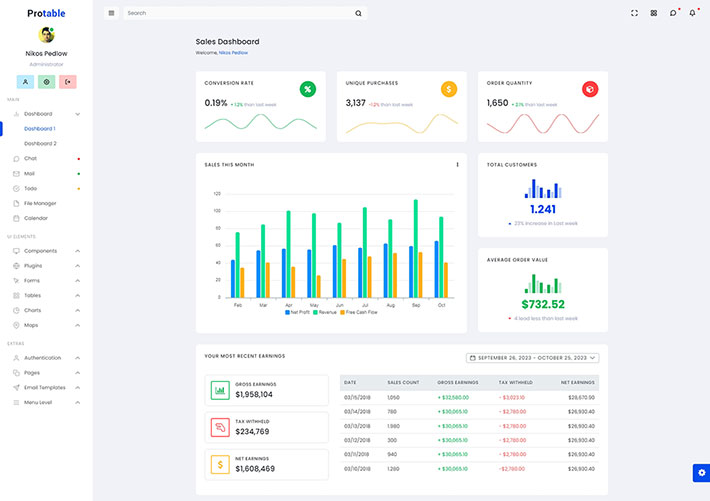Open the notifications bell
The width and height of the screenshot is (710, 501).
pyautogui.click(x=692, y=13)
